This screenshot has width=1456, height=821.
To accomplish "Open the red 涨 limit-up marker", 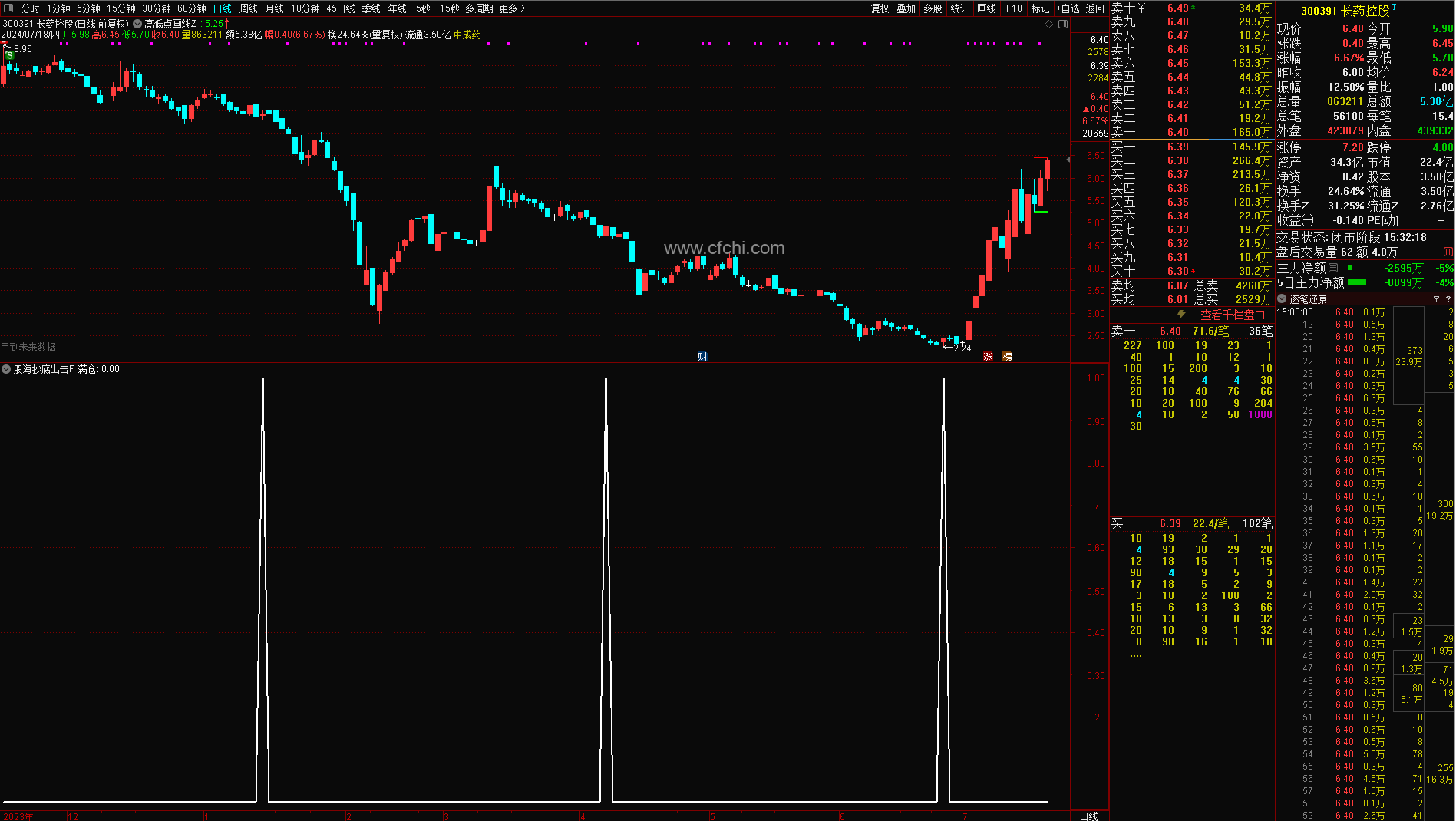I will tap(988, 357).
